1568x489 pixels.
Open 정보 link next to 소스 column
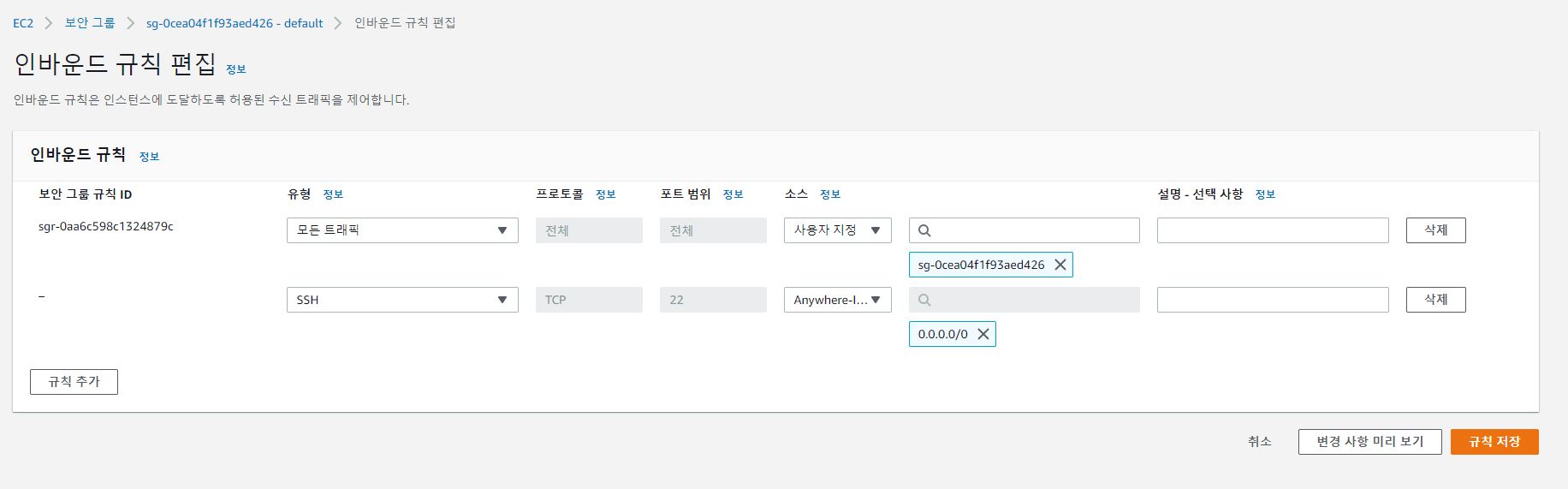tap(830, 194)
